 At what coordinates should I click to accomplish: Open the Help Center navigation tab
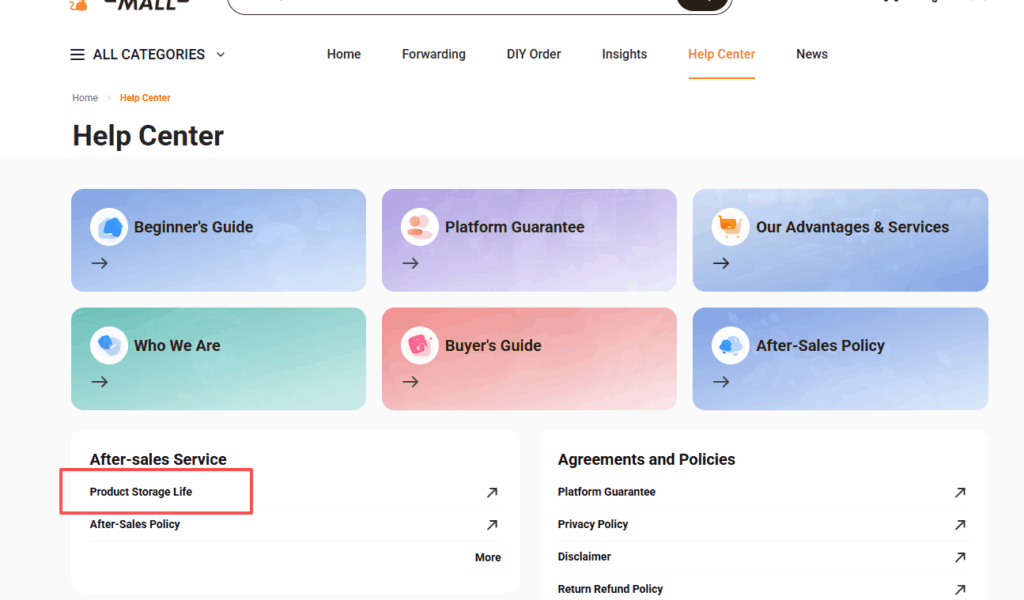(x=721, y=54)
